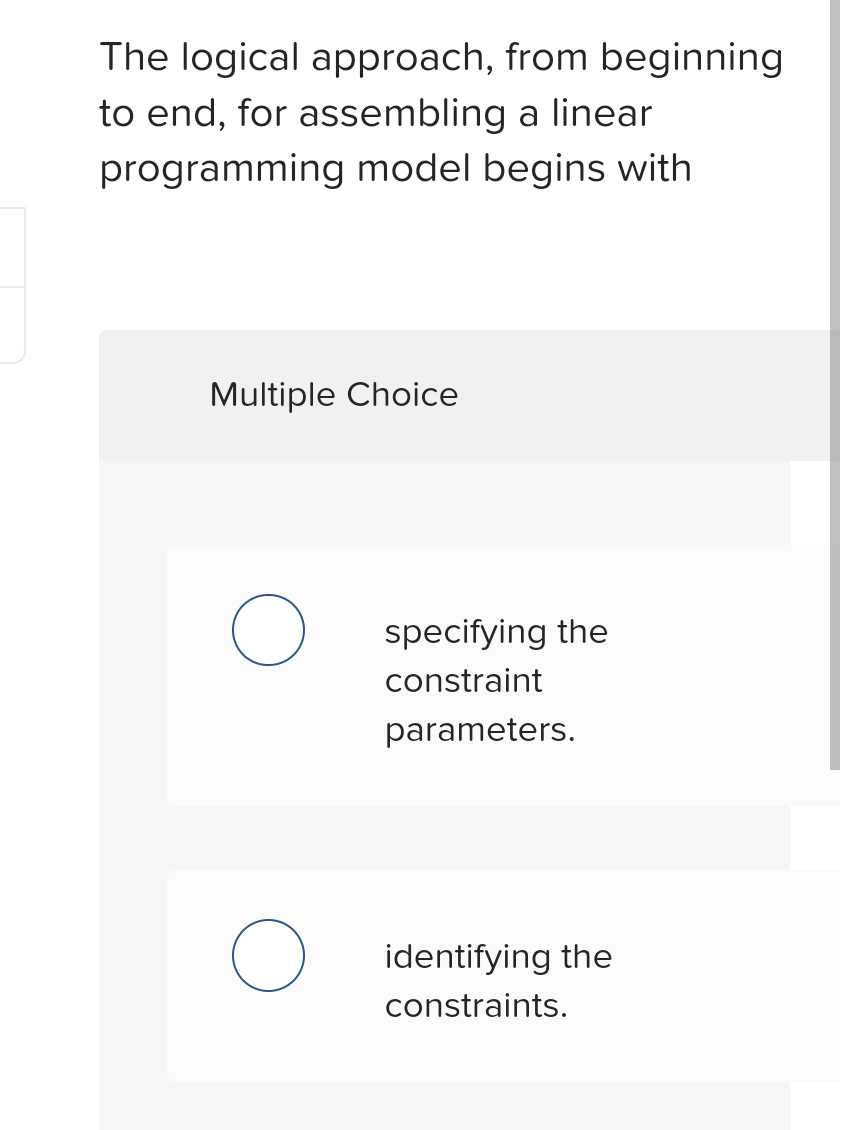Viewport: 864px width, 1130px height.
Task: Click the word 'parameters.' in first answer
Action: [x=480, y=730]
